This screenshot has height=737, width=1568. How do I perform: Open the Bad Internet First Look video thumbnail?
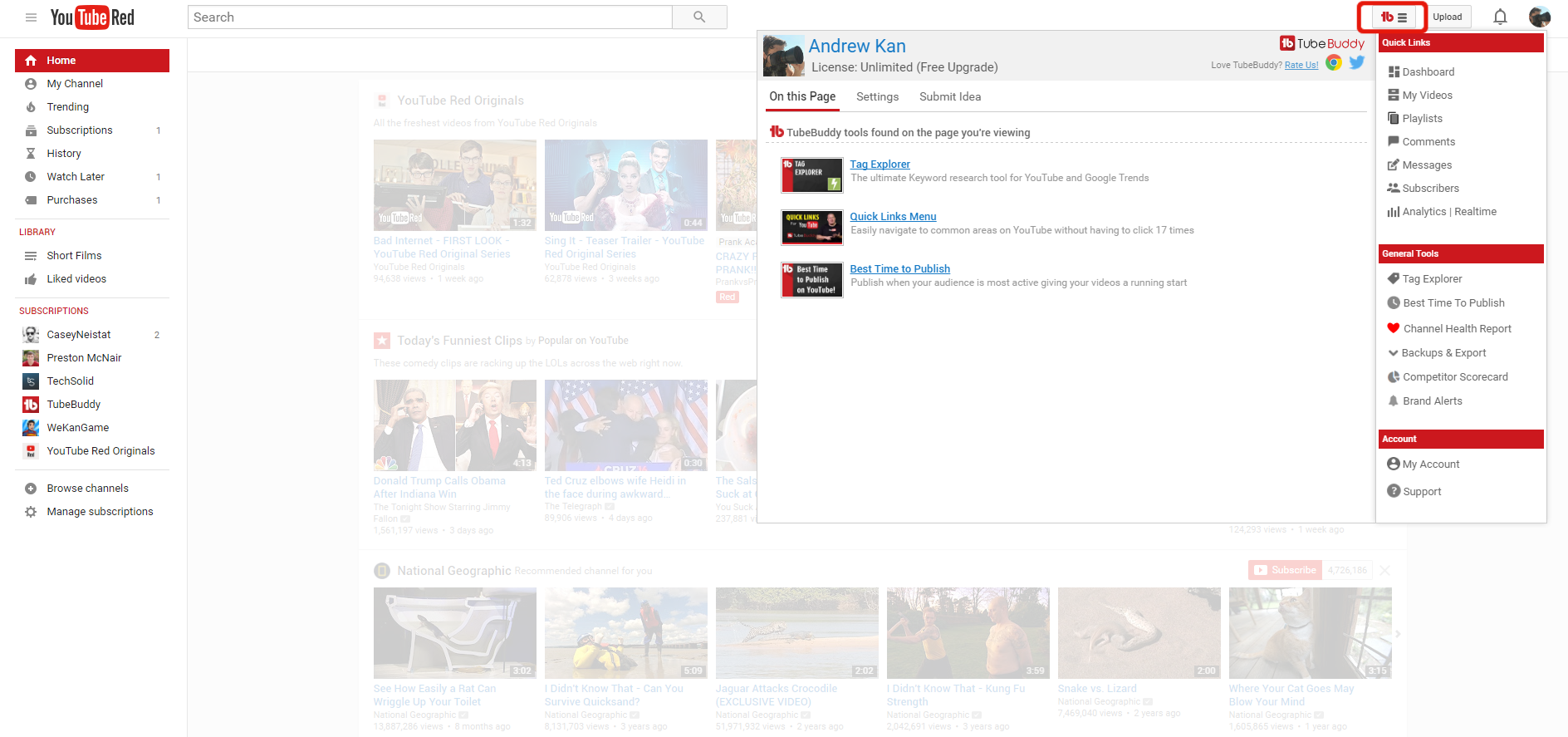[455, 185]
